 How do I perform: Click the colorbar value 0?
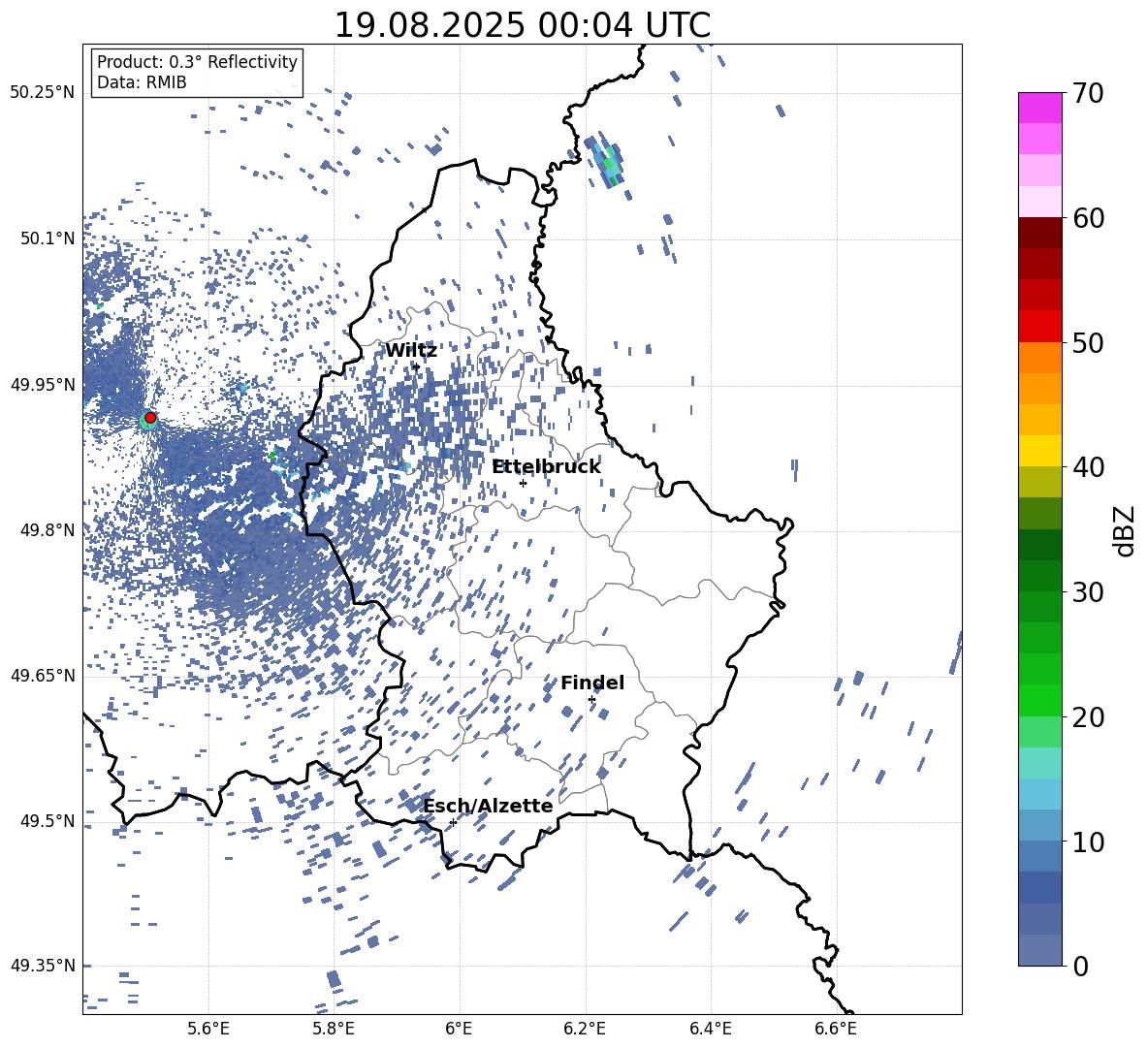(x=1080, y=966)
